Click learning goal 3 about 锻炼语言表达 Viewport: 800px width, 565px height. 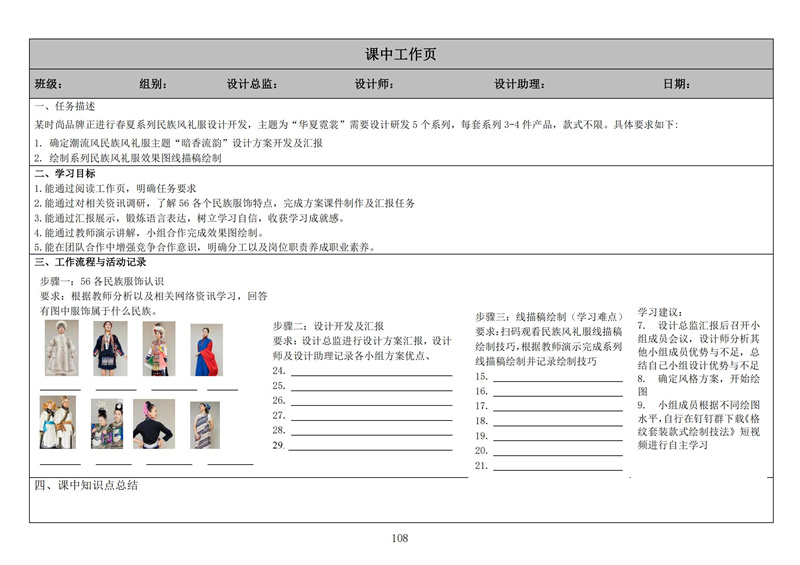tap(190, 218)
